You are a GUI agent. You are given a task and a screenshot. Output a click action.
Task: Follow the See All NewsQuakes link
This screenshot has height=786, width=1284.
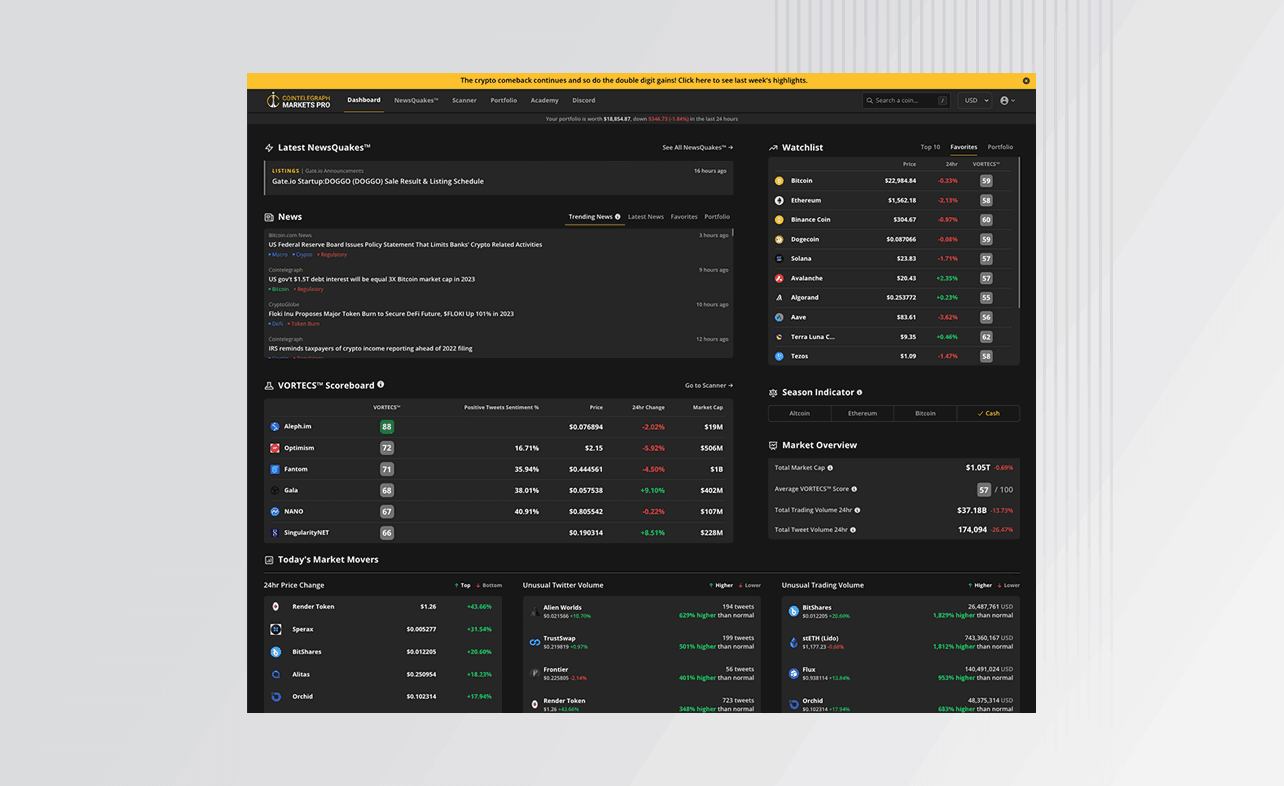pyautogui.click(x=697, y=148)
